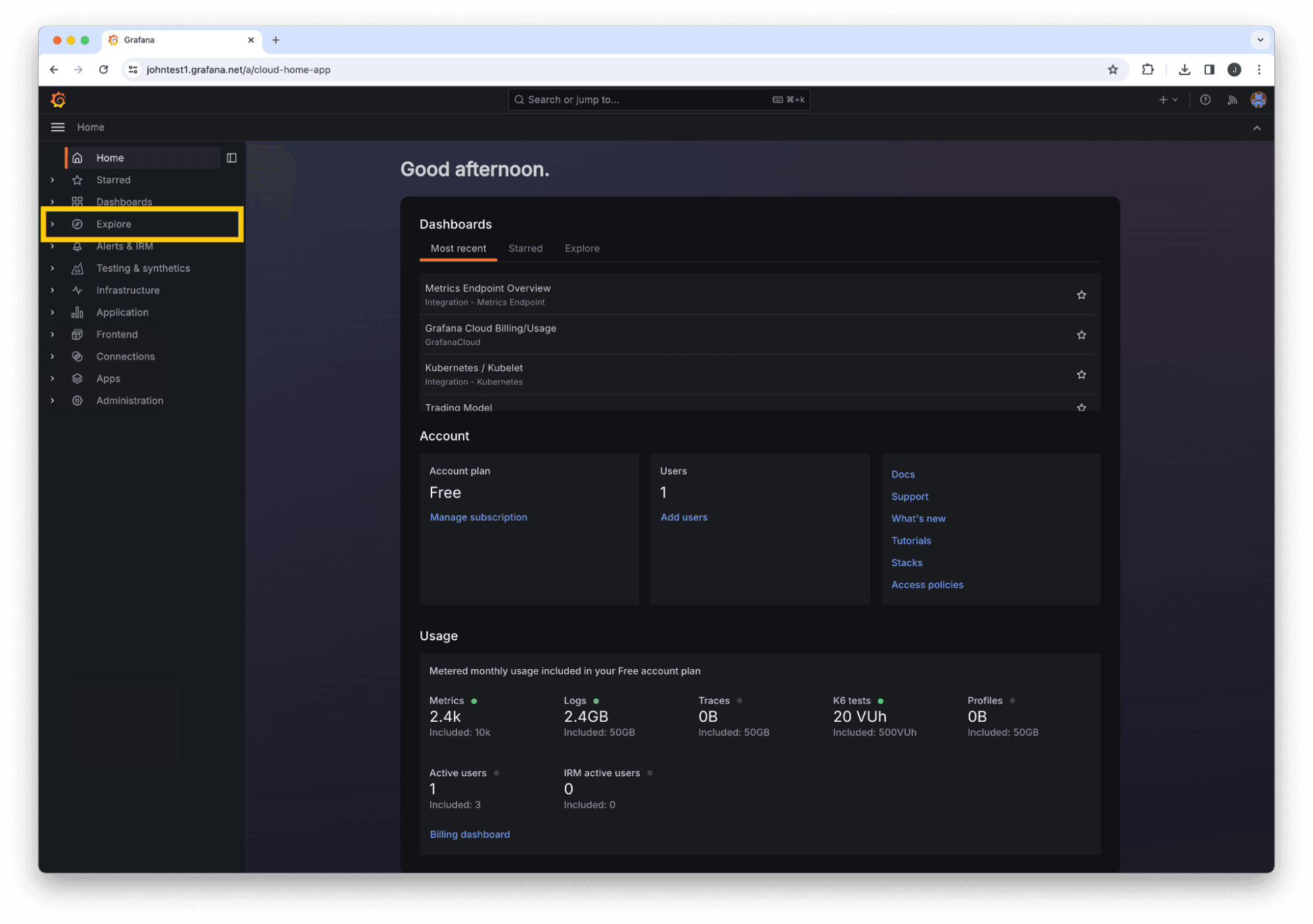Switch to the Explore dashboards tab
1313x924 pixels.
pyautogui.click(x=582, y=248)
